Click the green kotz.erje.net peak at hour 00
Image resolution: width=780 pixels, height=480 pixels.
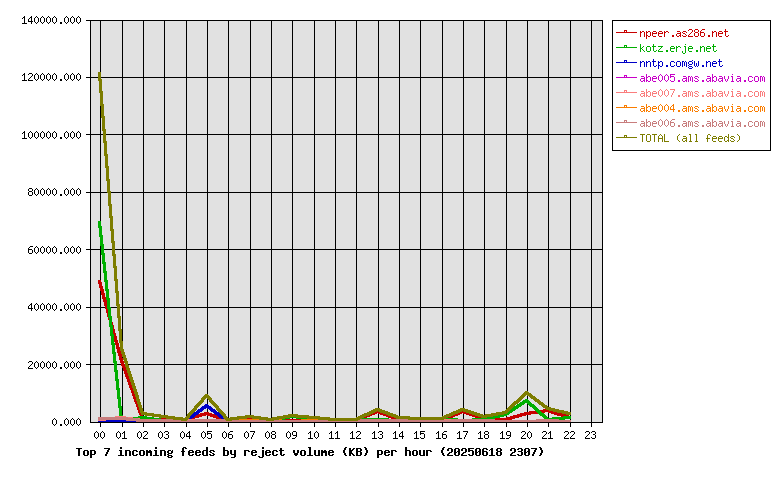100,223
